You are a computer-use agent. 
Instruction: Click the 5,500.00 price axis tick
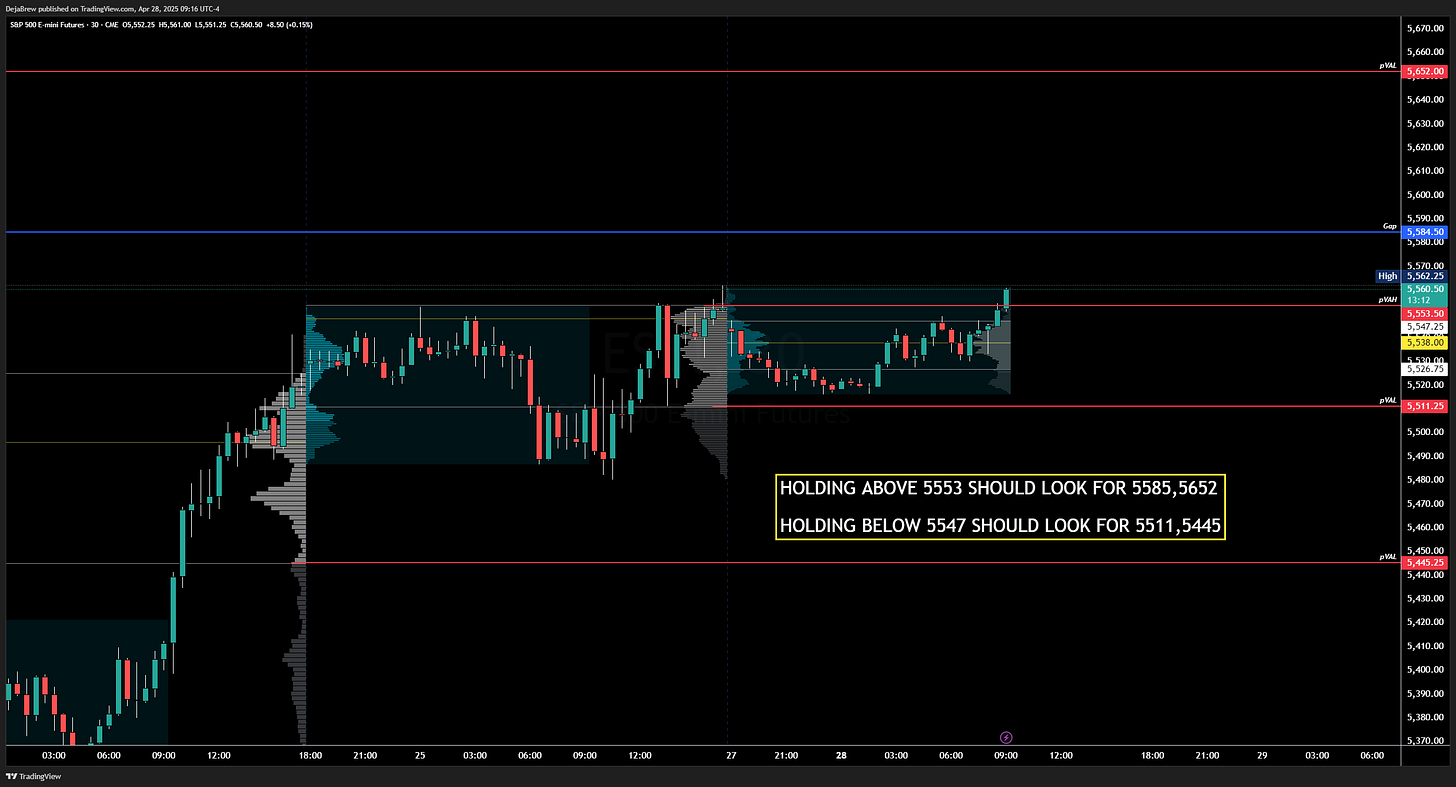click(x=1424, y=432)
